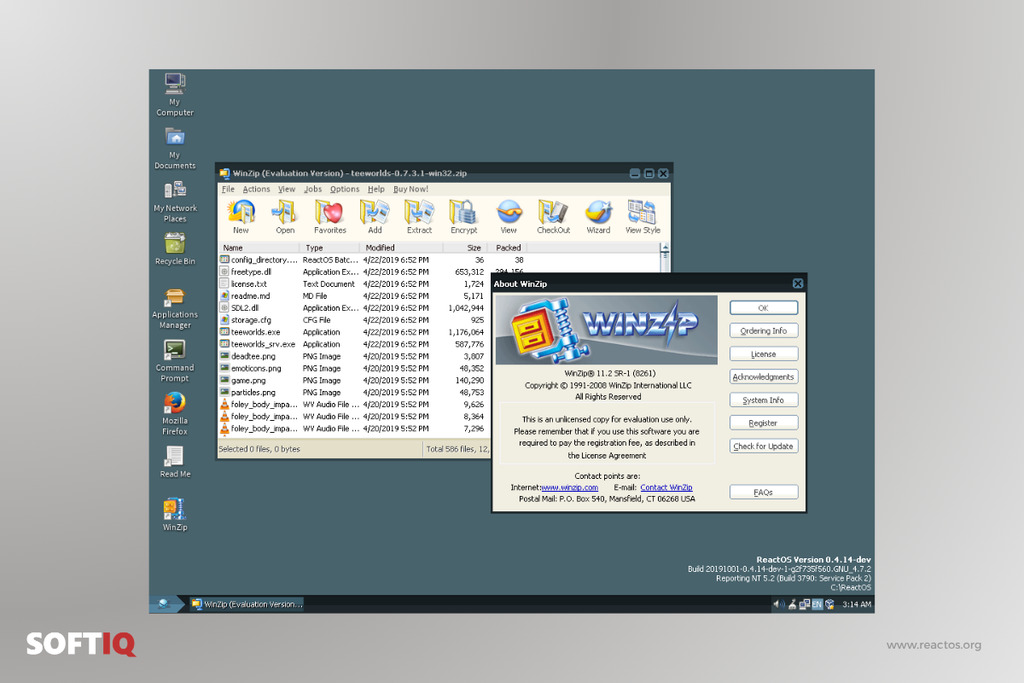Screen dimensions: 1024x683
Task: Select deadtee.png in the file list
Action: point(253,357)
